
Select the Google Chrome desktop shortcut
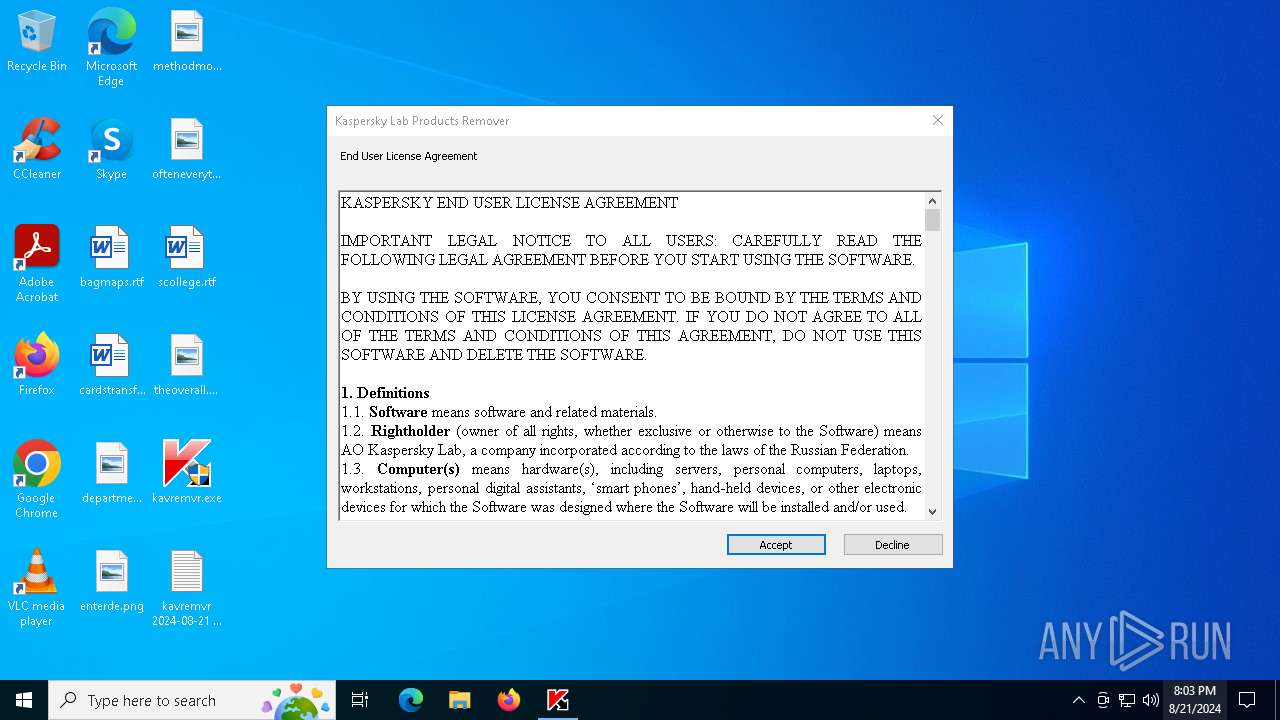tap(37, 480)
